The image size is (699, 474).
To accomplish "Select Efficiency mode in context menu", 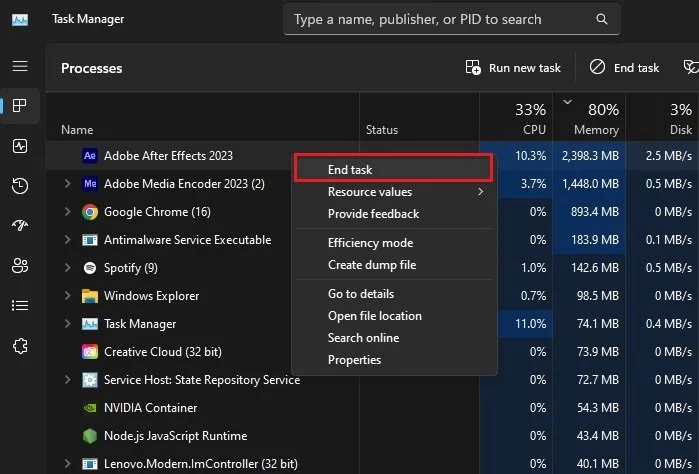I will tap(394, 243).
